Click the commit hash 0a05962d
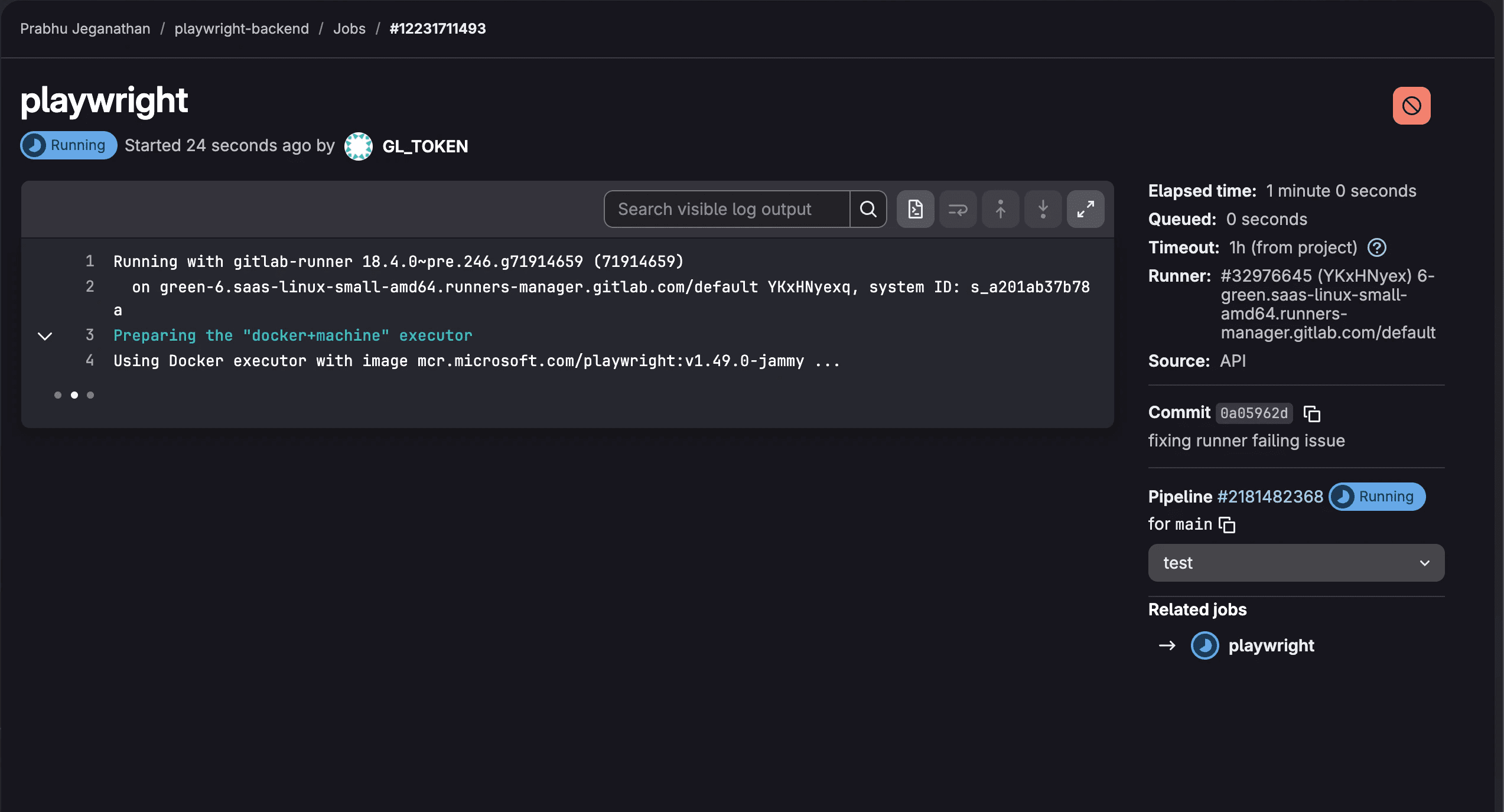The width and height of the screenshot is (1504, 812). point(1254,413)
